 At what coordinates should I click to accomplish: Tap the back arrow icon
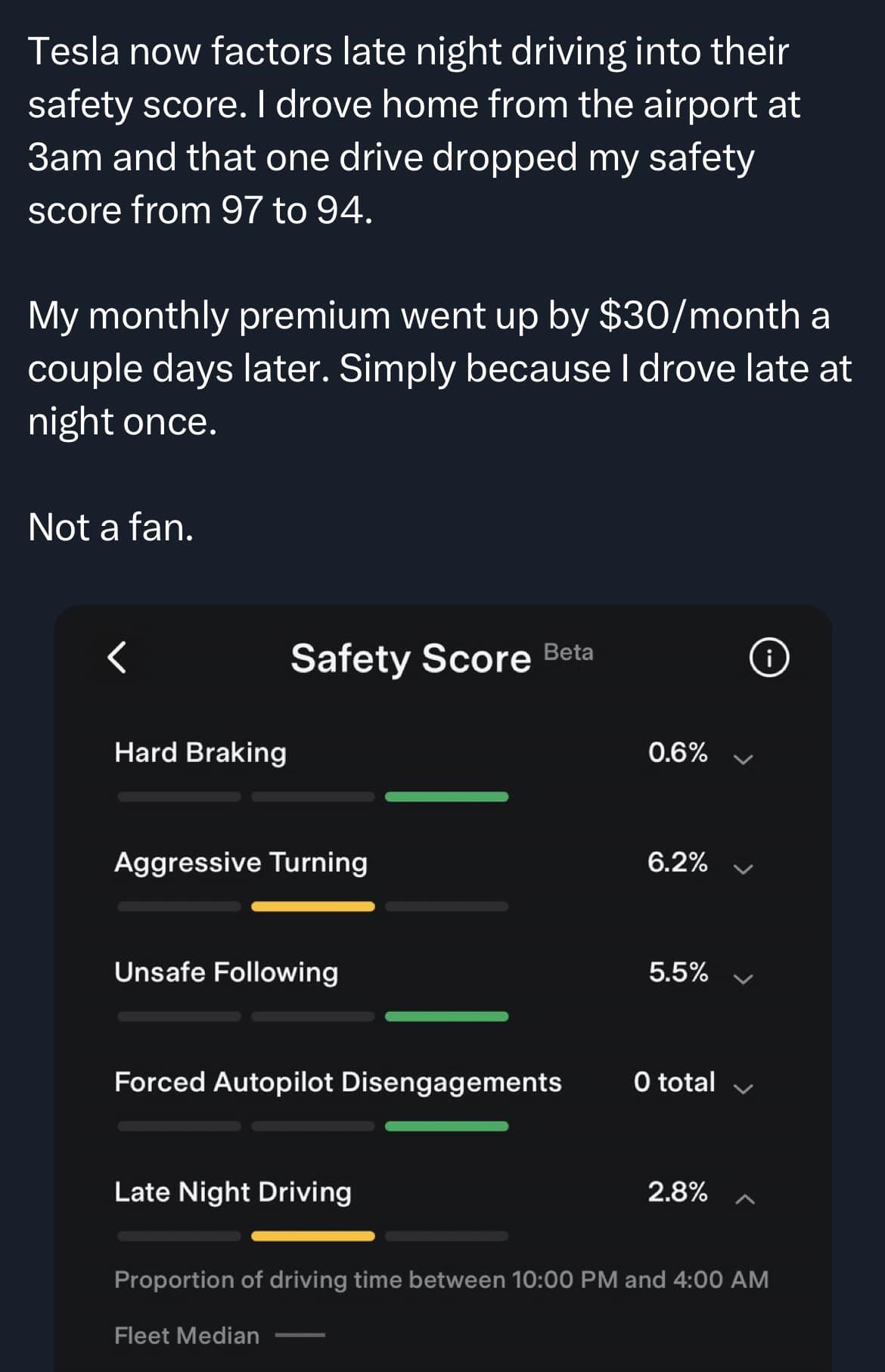click(x=117, y=657)
